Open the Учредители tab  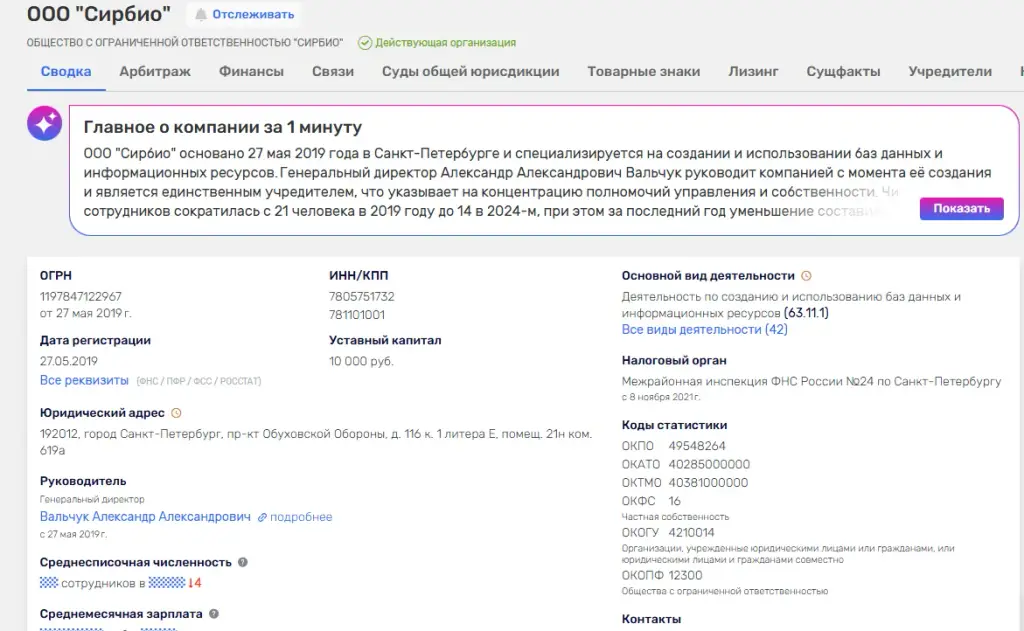950,72
